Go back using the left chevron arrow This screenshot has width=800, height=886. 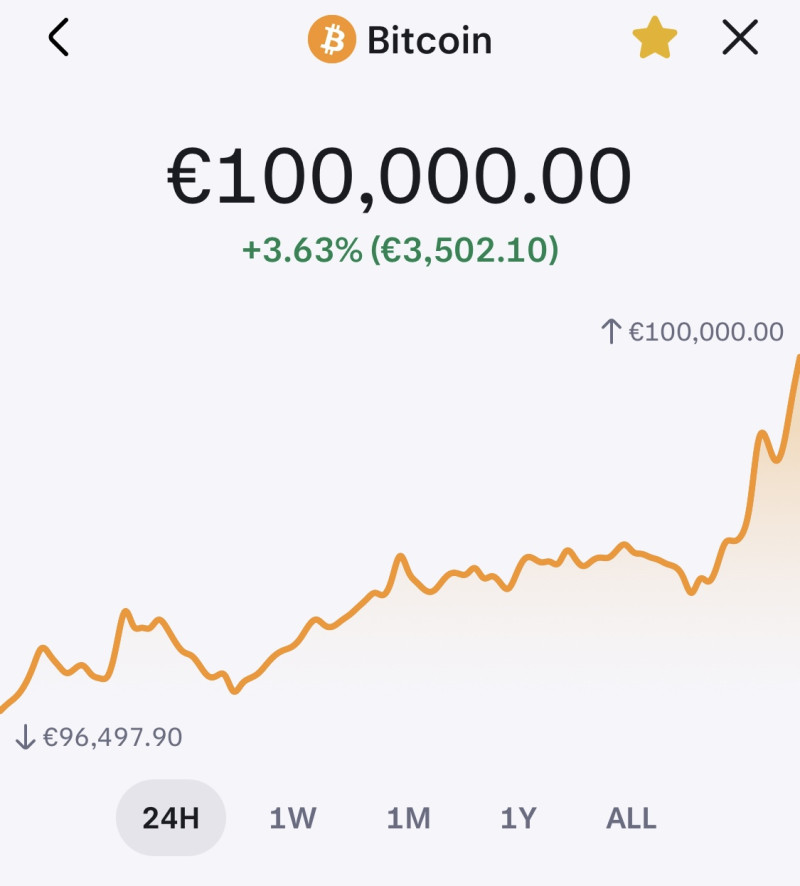(x=59, y=37)
